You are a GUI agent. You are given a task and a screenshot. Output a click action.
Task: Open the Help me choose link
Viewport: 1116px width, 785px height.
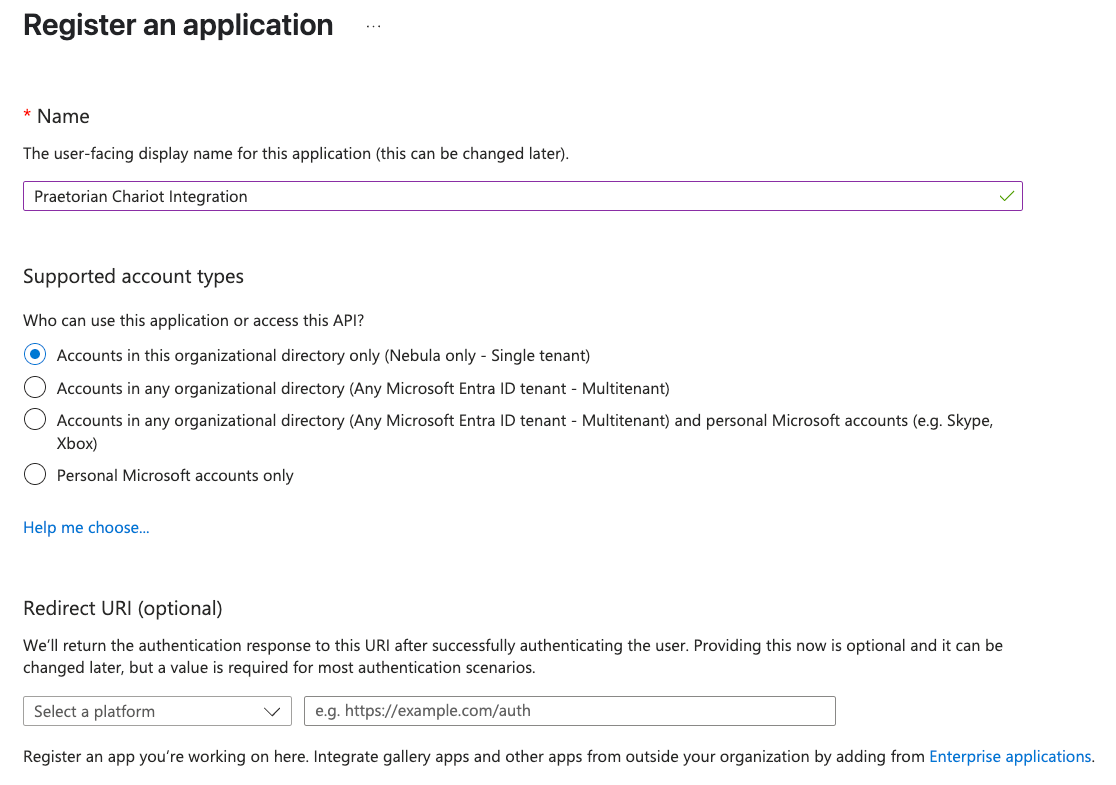(x=86, y=527)
